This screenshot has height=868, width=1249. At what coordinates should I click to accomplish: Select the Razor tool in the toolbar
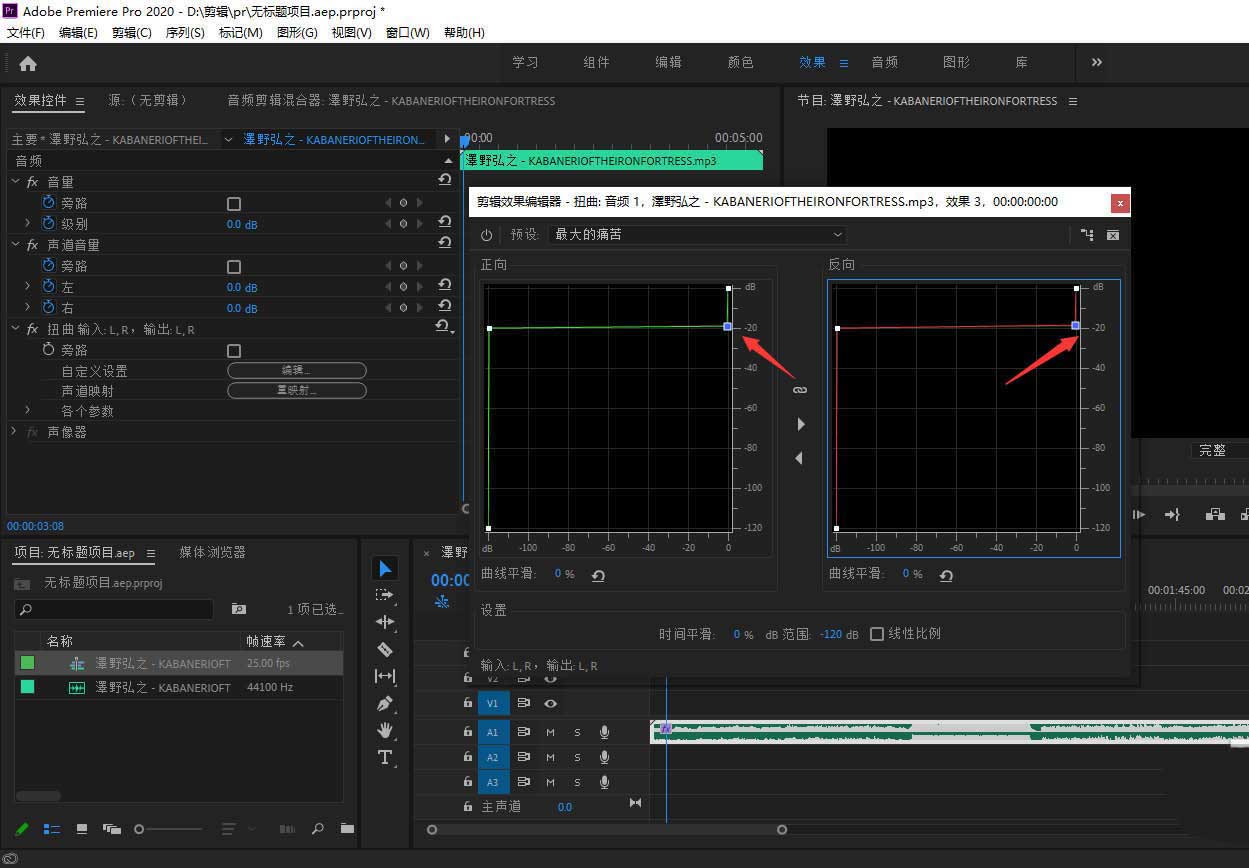point(385,649)
